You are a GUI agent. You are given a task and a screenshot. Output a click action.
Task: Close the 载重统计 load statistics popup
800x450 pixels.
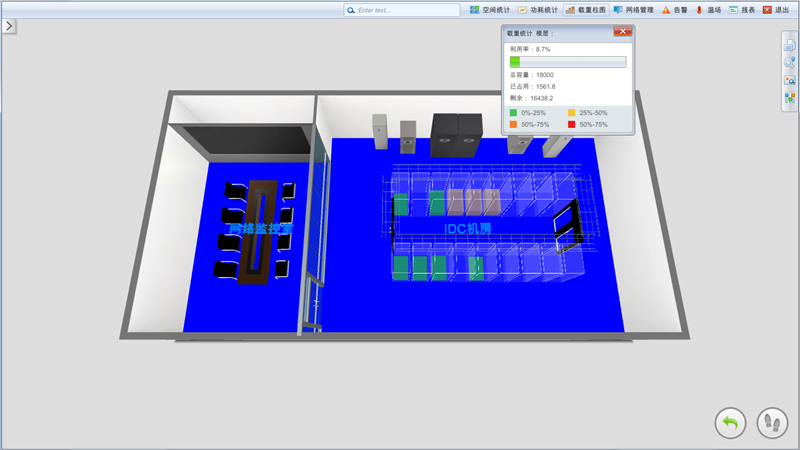[622, 32]
